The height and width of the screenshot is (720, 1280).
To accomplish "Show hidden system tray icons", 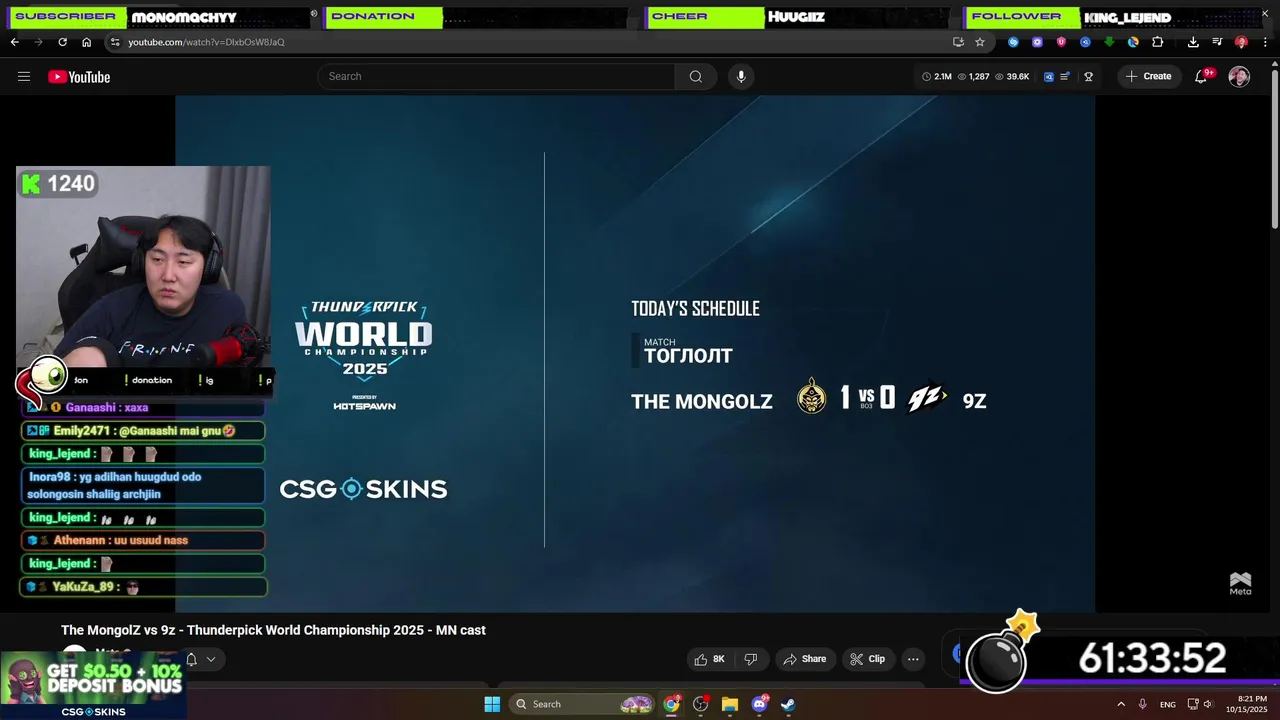I will pos(1121,704).
